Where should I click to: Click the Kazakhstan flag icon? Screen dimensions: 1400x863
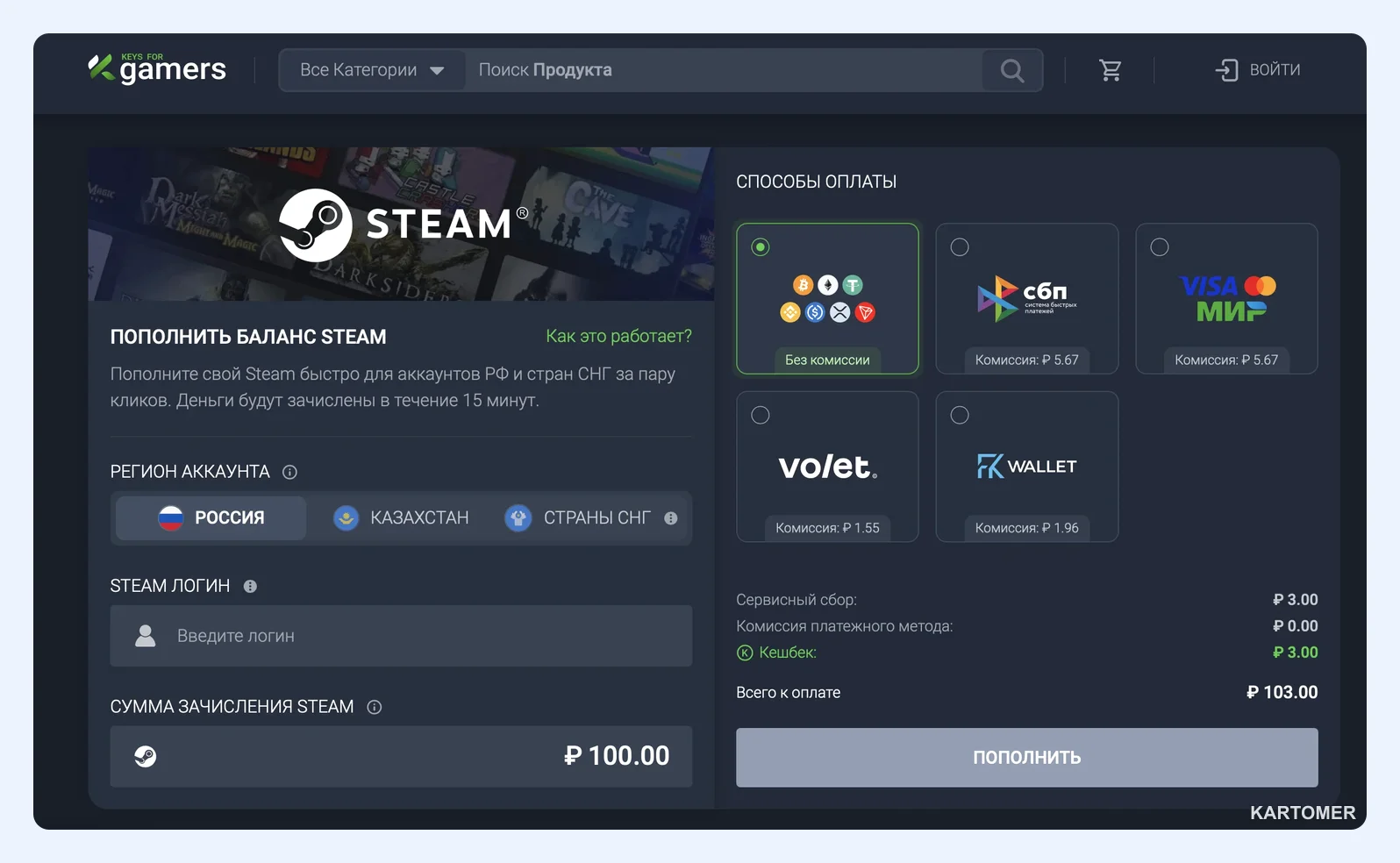click(x=346, y=518)
